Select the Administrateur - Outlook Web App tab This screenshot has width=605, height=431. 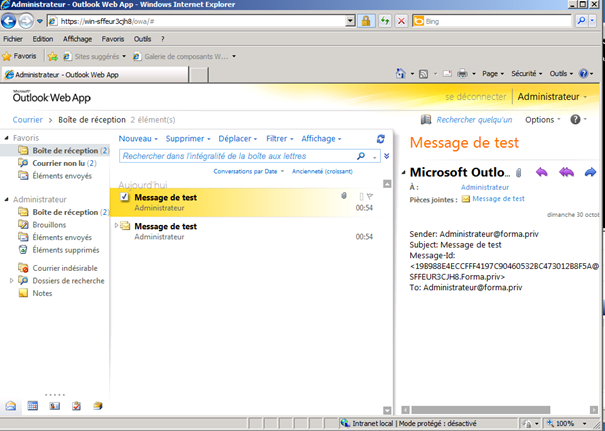click(95, 74)
